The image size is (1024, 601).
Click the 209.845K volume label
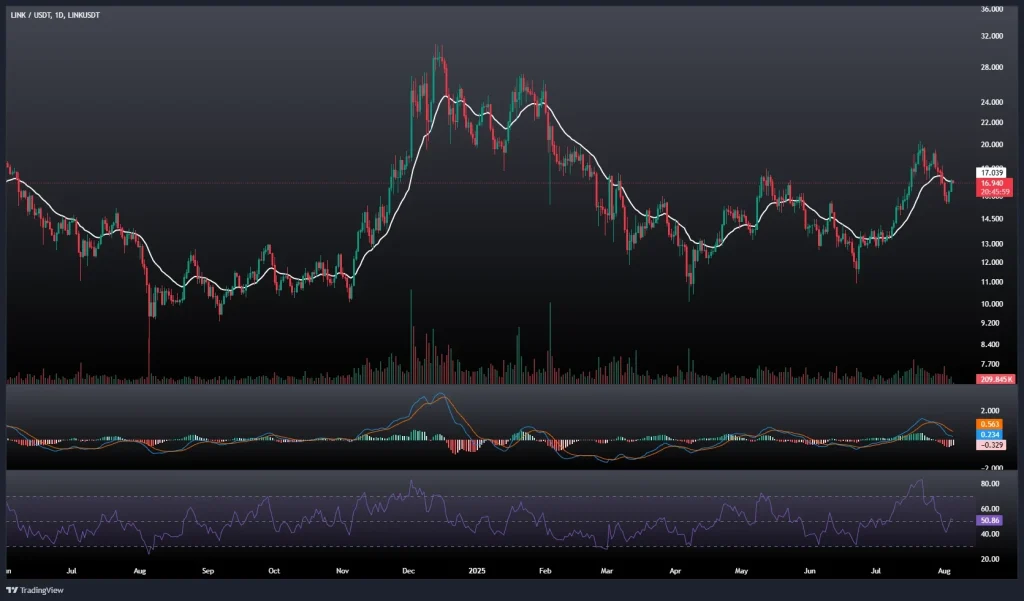997,379
